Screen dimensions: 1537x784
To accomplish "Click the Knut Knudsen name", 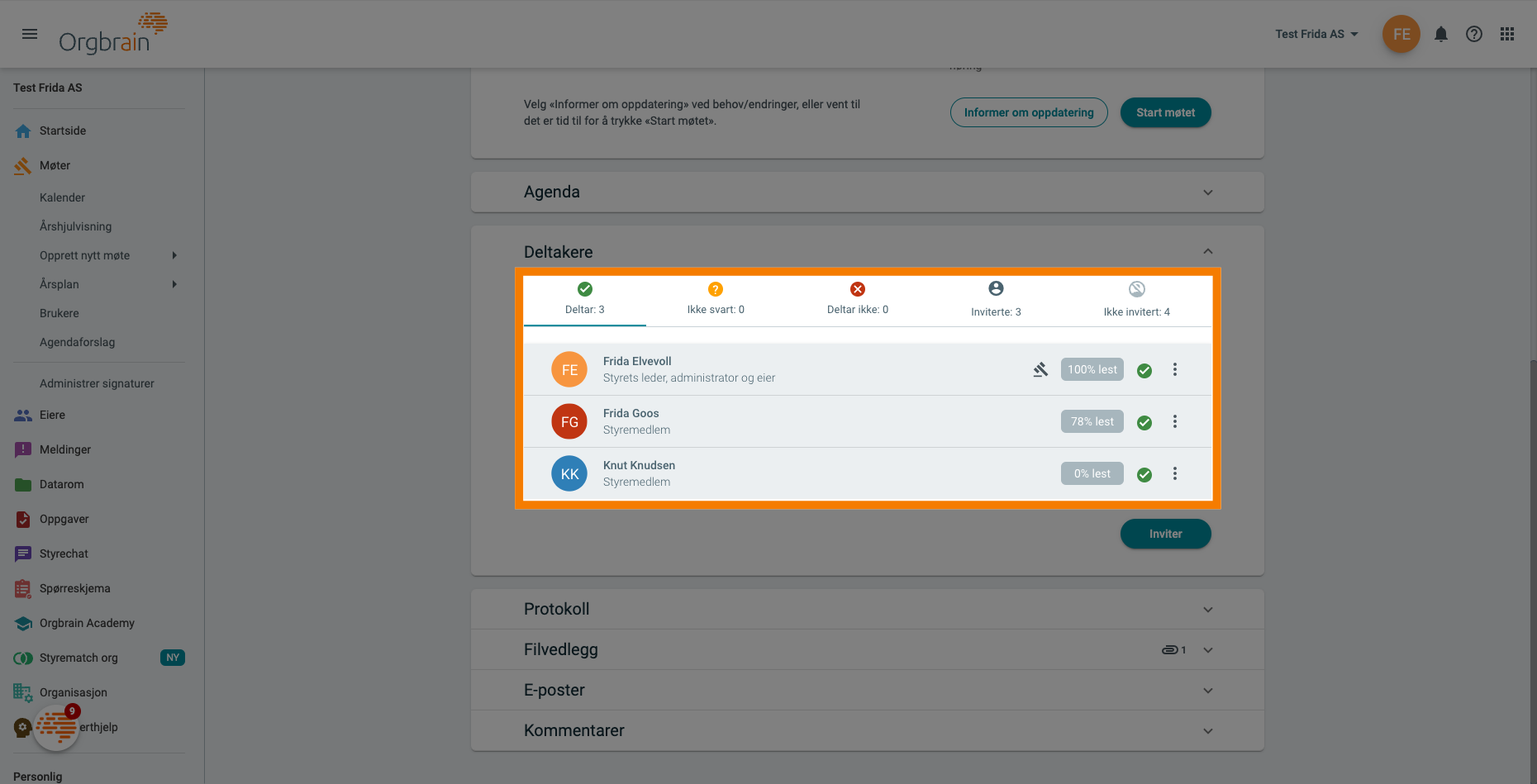I will pos(639,465).
